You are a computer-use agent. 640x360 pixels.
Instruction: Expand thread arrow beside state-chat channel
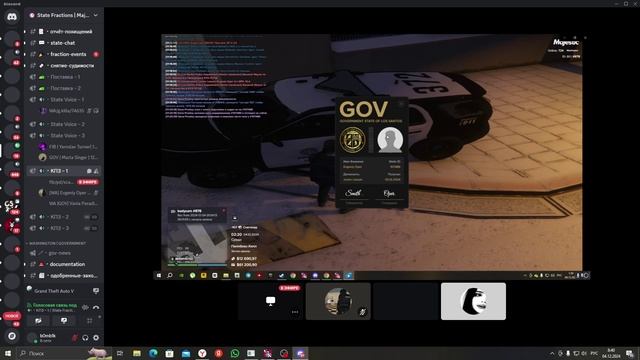tap(25, 43)
